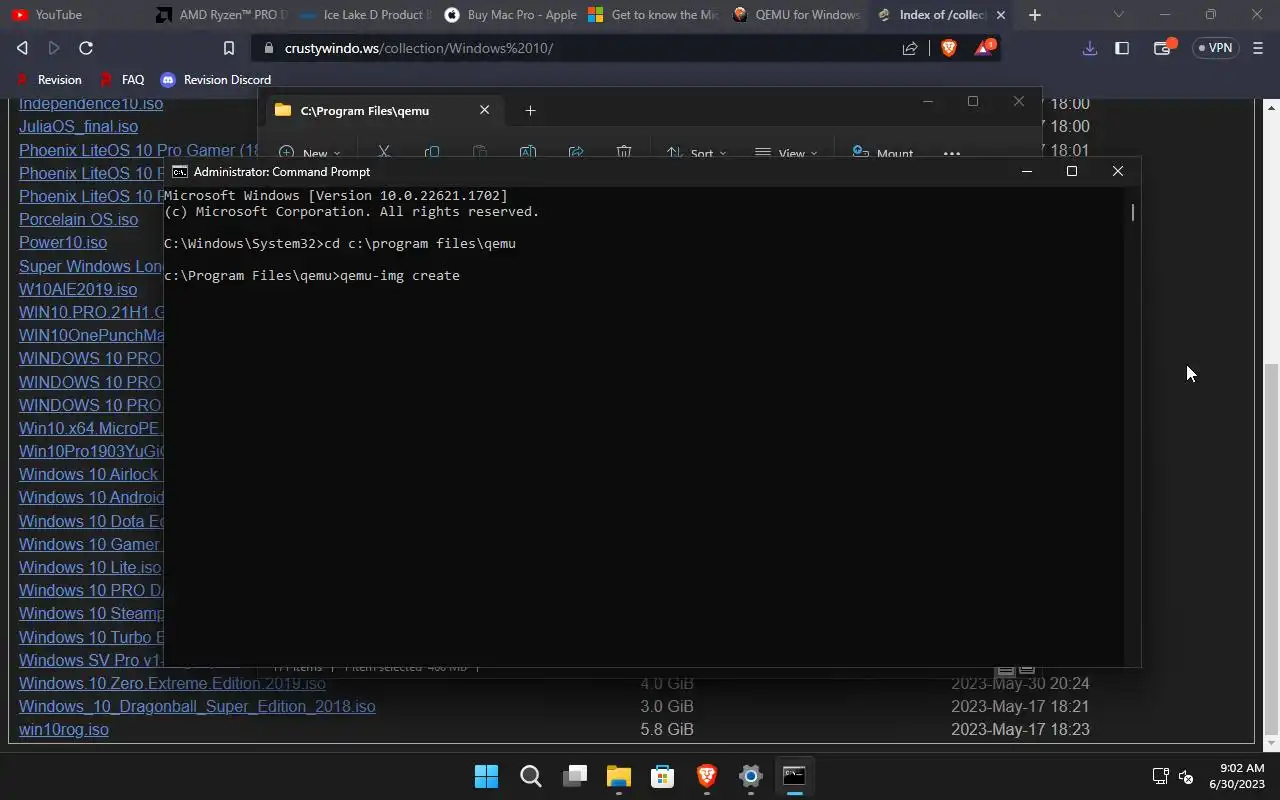The width and height of the screenshot is (1280, 800).
Task: Open Brave browser from taskbar
Action: point(707,776)
